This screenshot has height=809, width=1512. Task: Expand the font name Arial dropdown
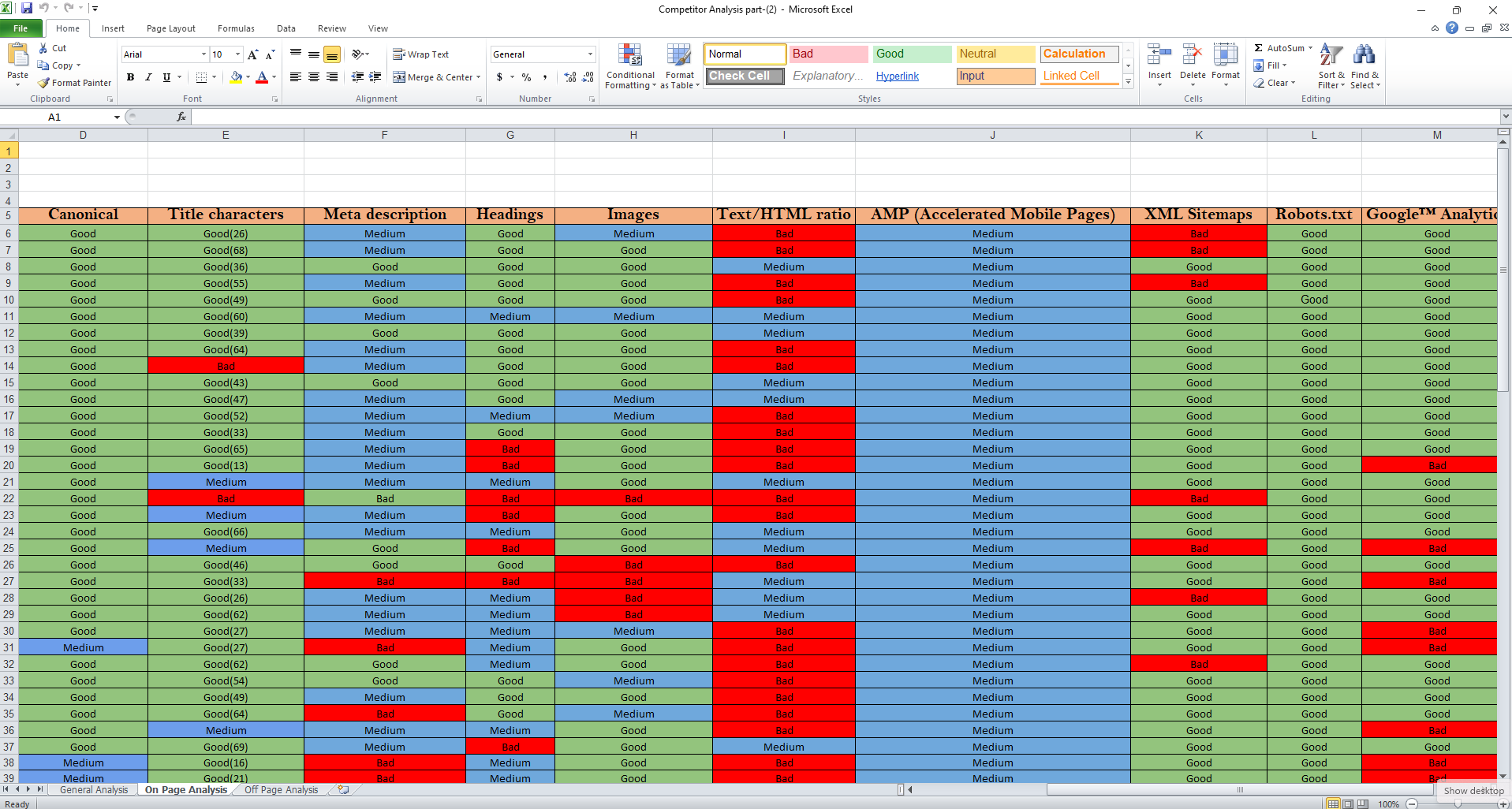[x=203, y=54]
